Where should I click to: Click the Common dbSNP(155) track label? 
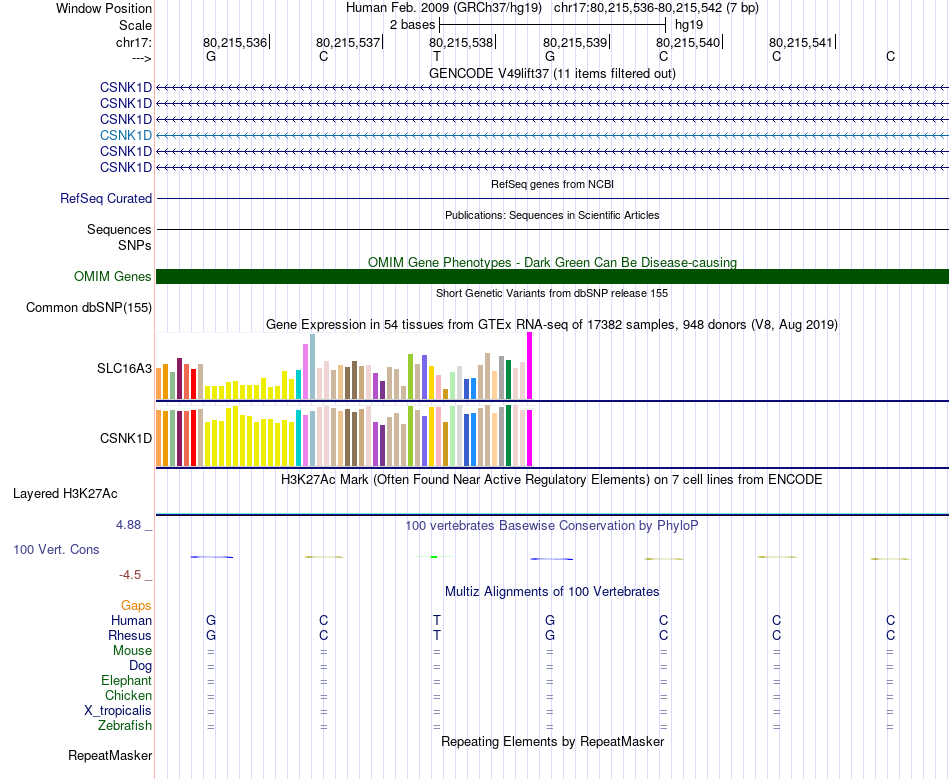89,307
